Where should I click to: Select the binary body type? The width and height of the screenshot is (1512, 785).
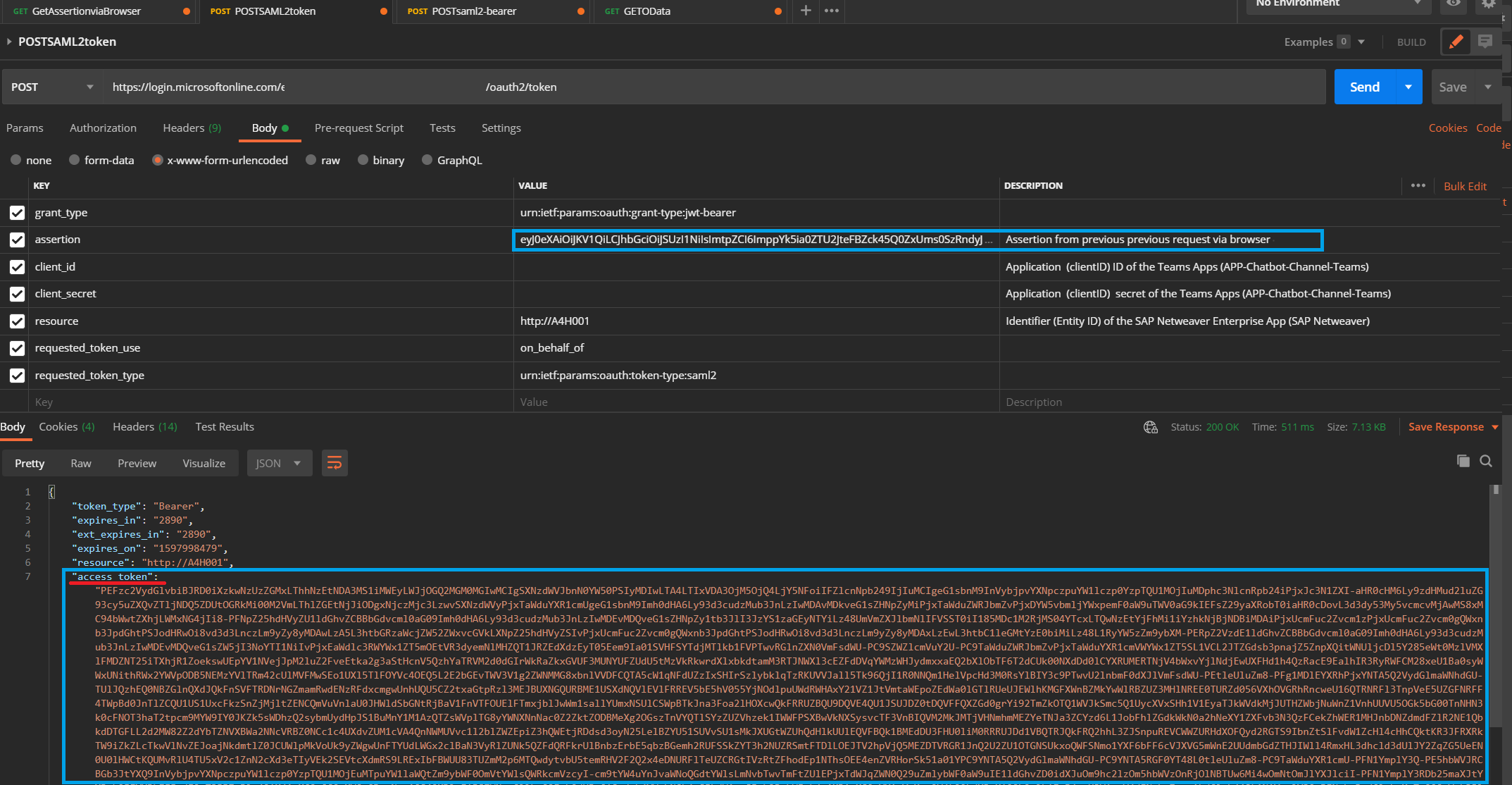point(363,160)
